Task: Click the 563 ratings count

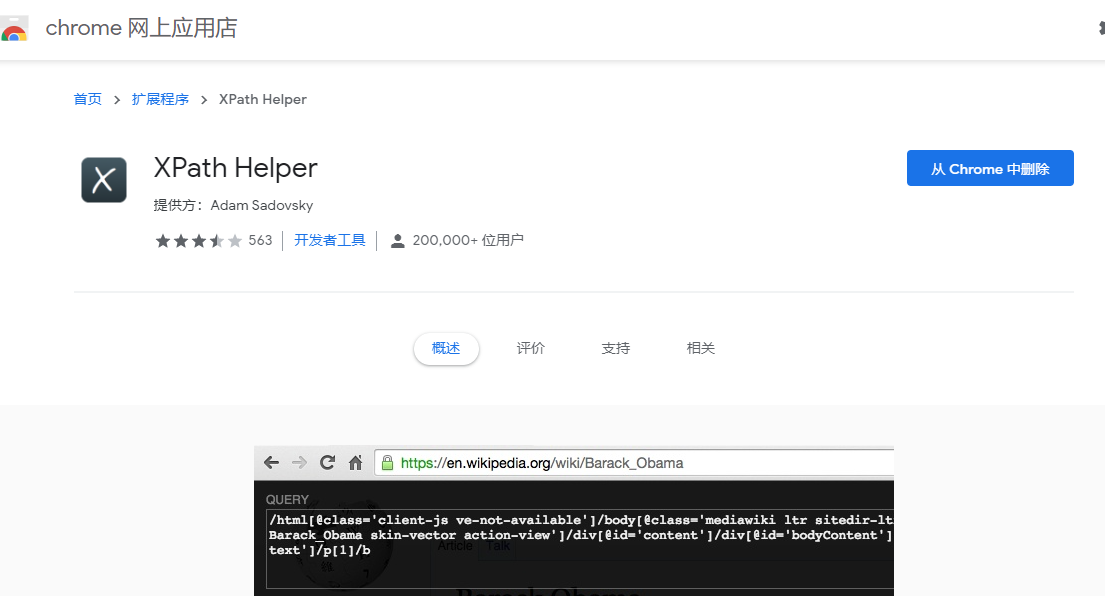Action: [260, 240]
